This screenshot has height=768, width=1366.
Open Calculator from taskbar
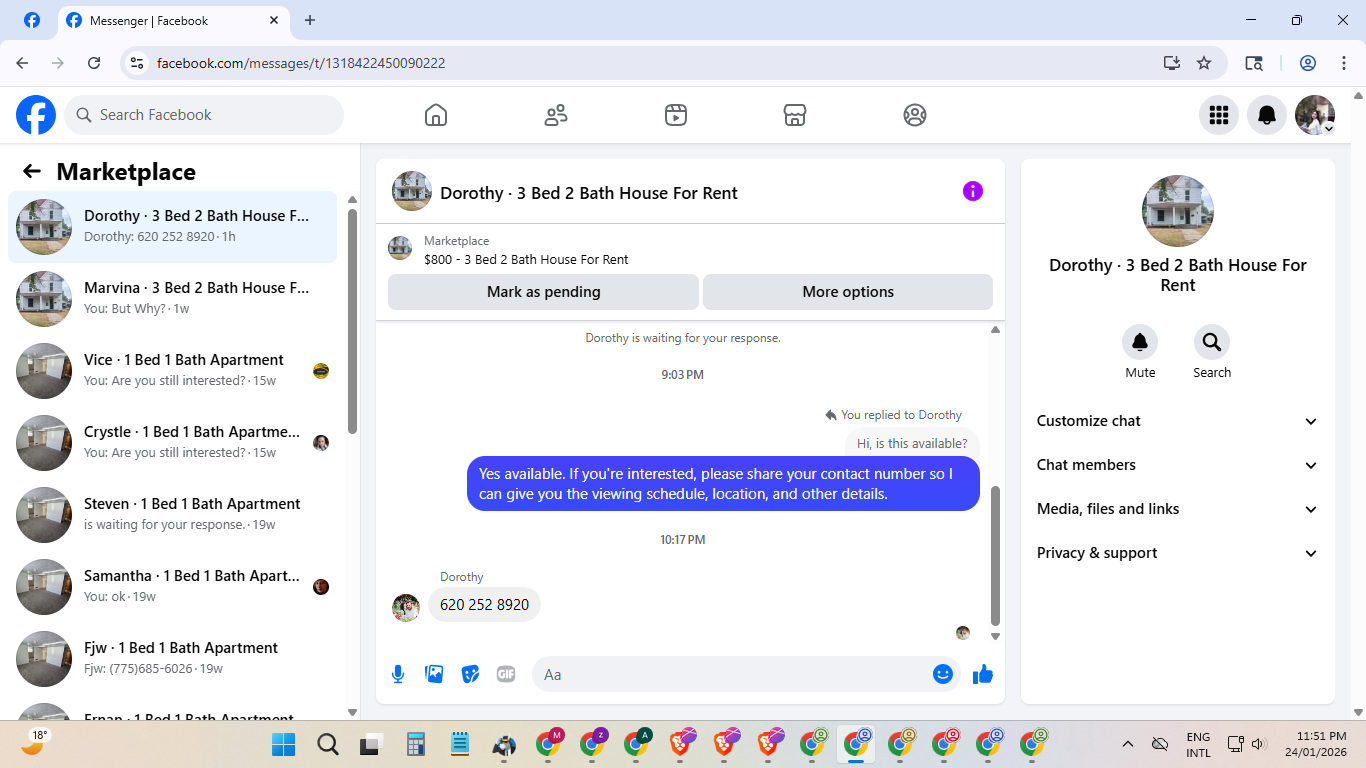pos(416,744)
